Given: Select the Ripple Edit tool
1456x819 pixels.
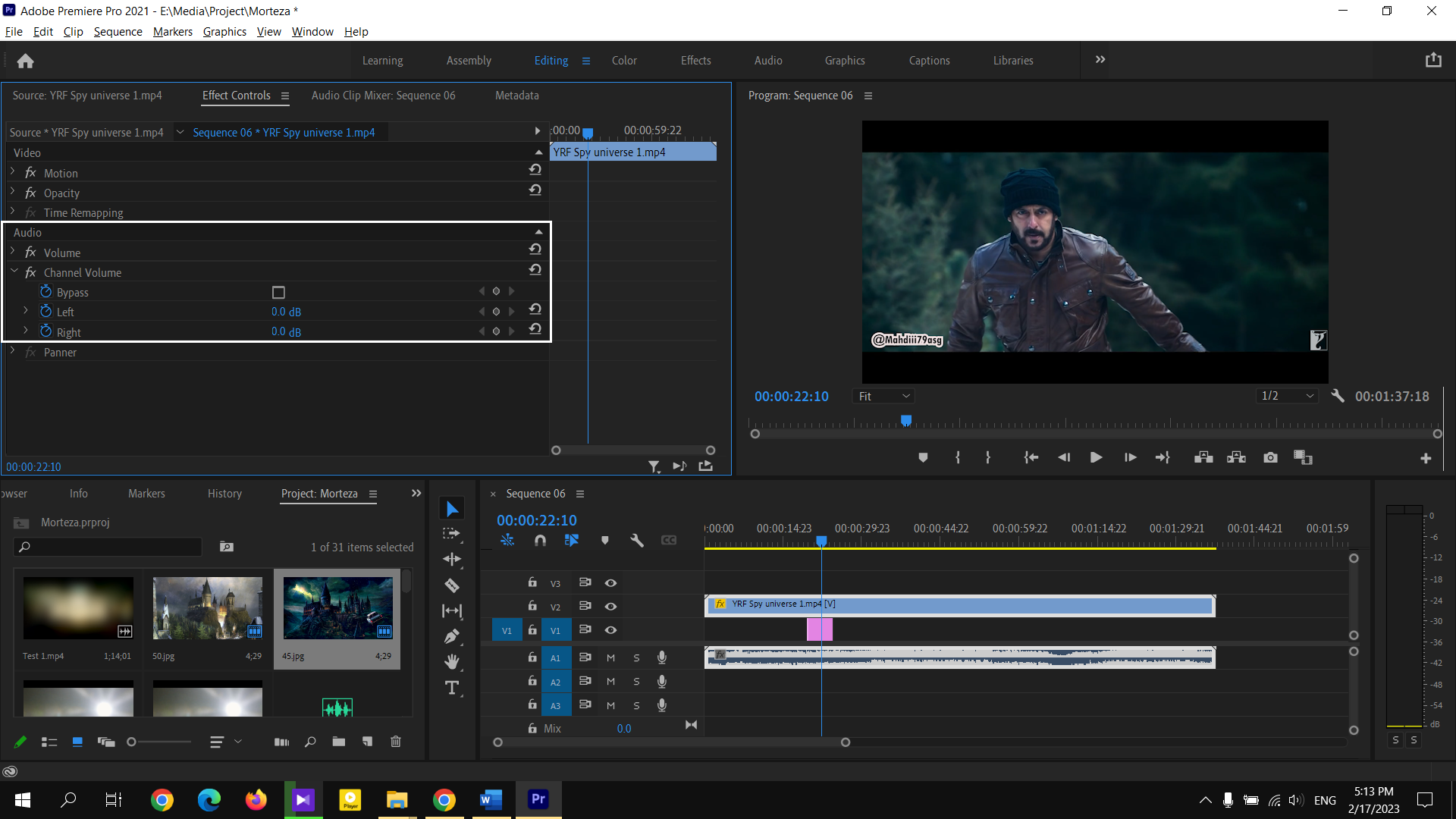Looking at the screenshot, I should pyautogui.click(x=452, y=560).
